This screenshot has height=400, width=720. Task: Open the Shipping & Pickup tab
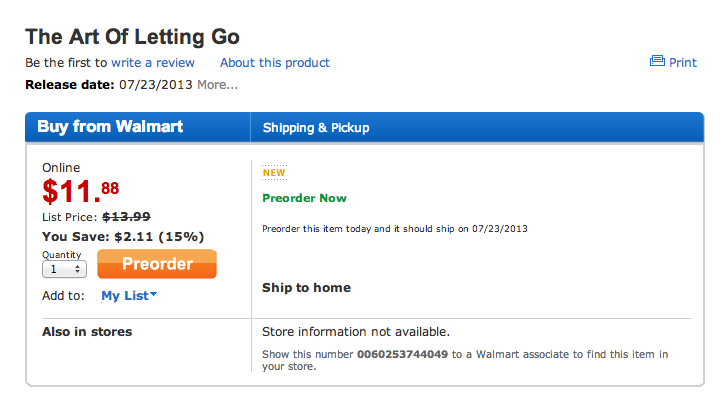tap(316, 128)
